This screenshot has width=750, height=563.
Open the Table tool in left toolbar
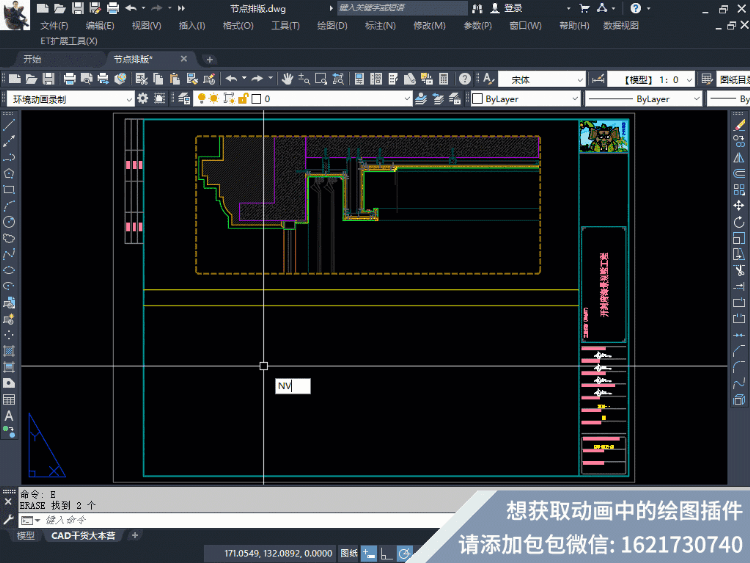[x=9, y=399]
